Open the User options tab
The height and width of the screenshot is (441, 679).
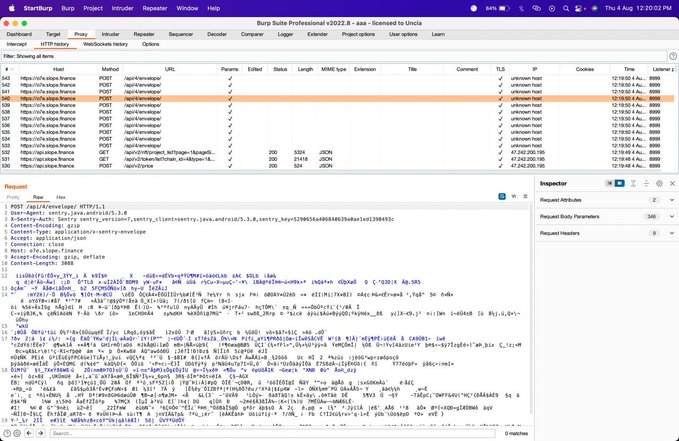coord(403,34)
